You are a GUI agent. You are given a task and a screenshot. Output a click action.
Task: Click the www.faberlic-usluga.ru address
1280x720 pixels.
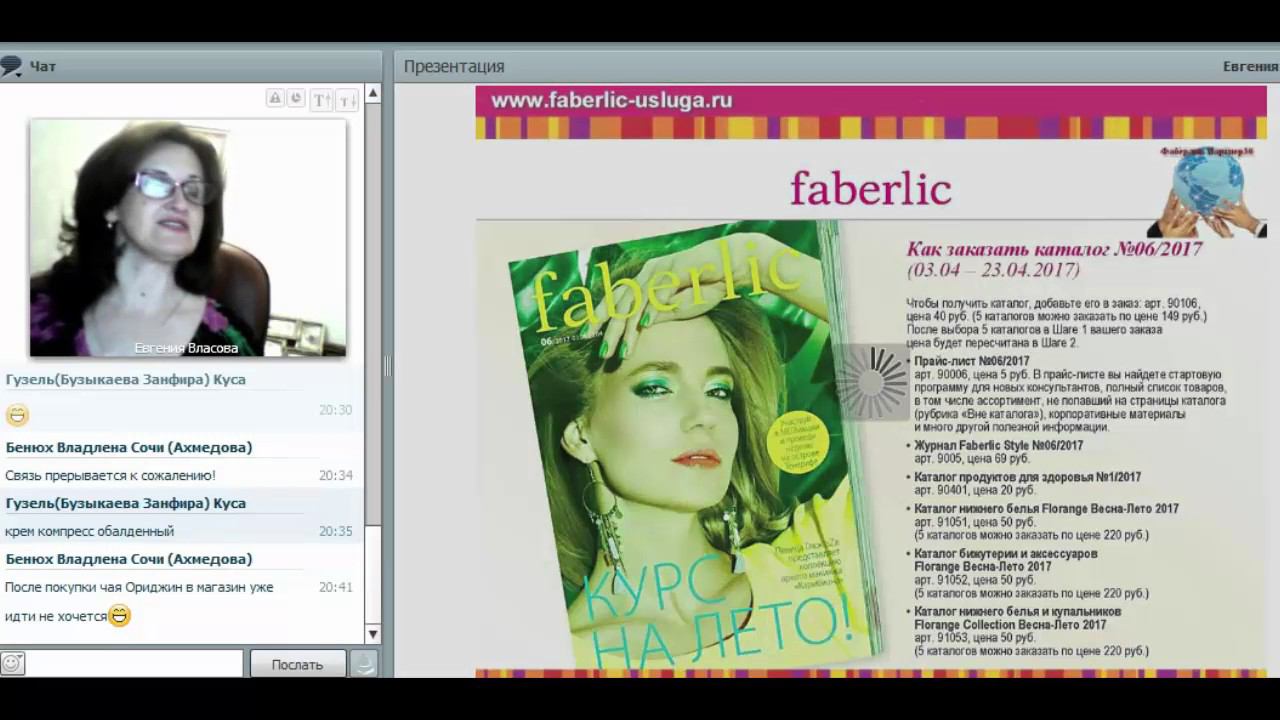tap(612, 100)
